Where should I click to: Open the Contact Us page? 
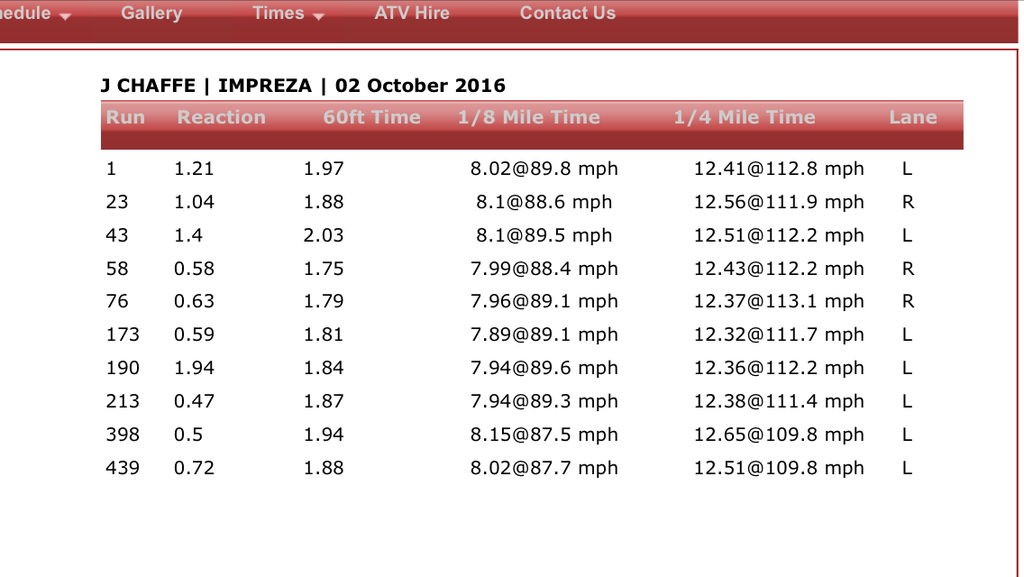pos(567,13)
